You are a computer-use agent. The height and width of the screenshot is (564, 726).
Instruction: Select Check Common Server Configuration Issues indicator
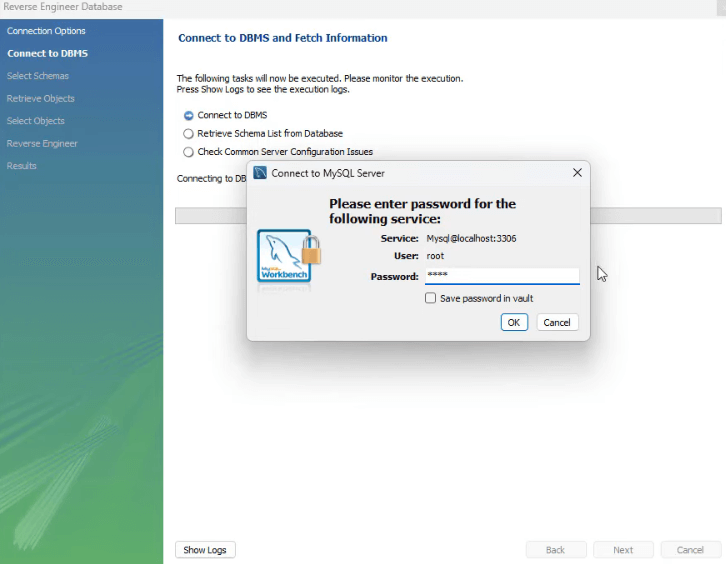(x=188, y=152)
